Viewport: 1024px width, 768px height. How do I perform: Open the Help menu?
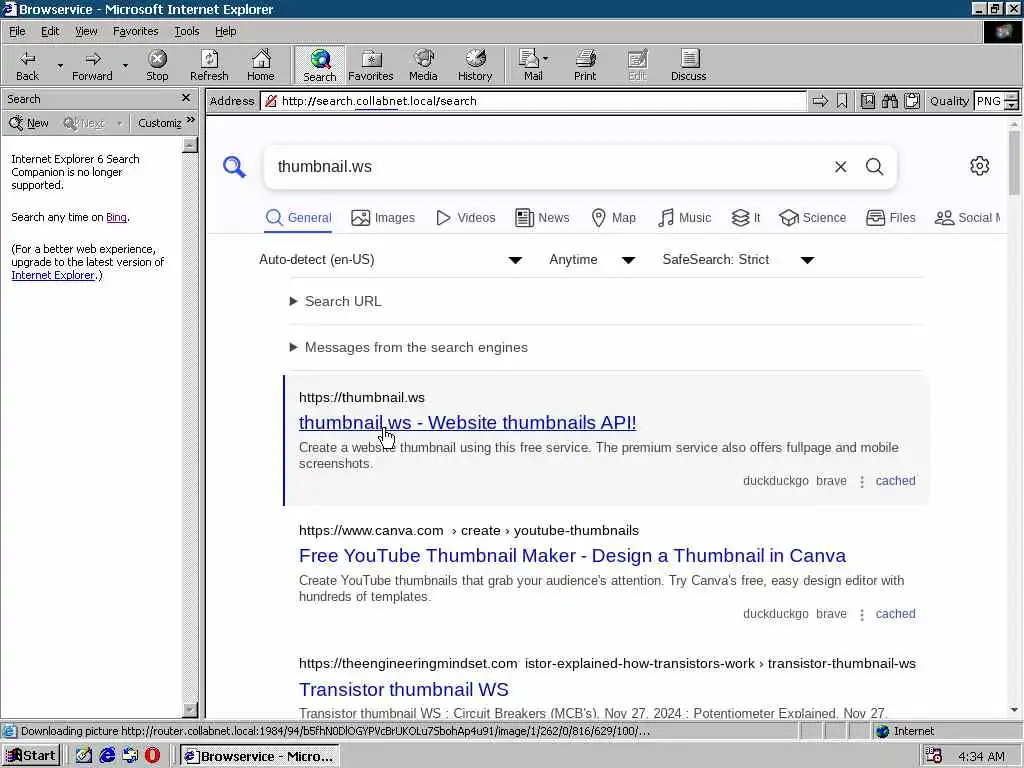225,31
